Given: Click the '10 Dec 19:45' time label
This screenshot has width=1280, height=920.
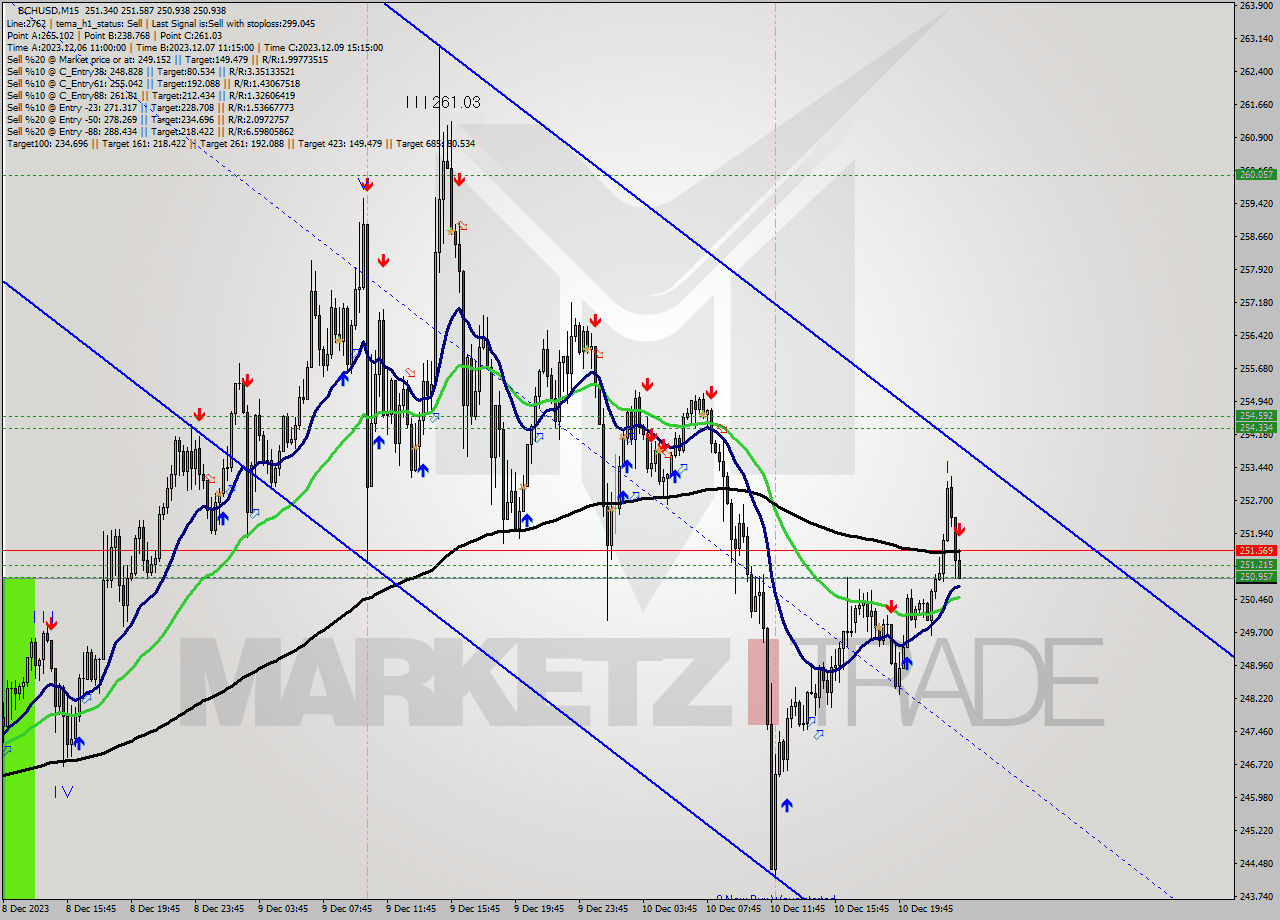Looking at the screenshot, I should pyautogui.click(x=925, y=909).
